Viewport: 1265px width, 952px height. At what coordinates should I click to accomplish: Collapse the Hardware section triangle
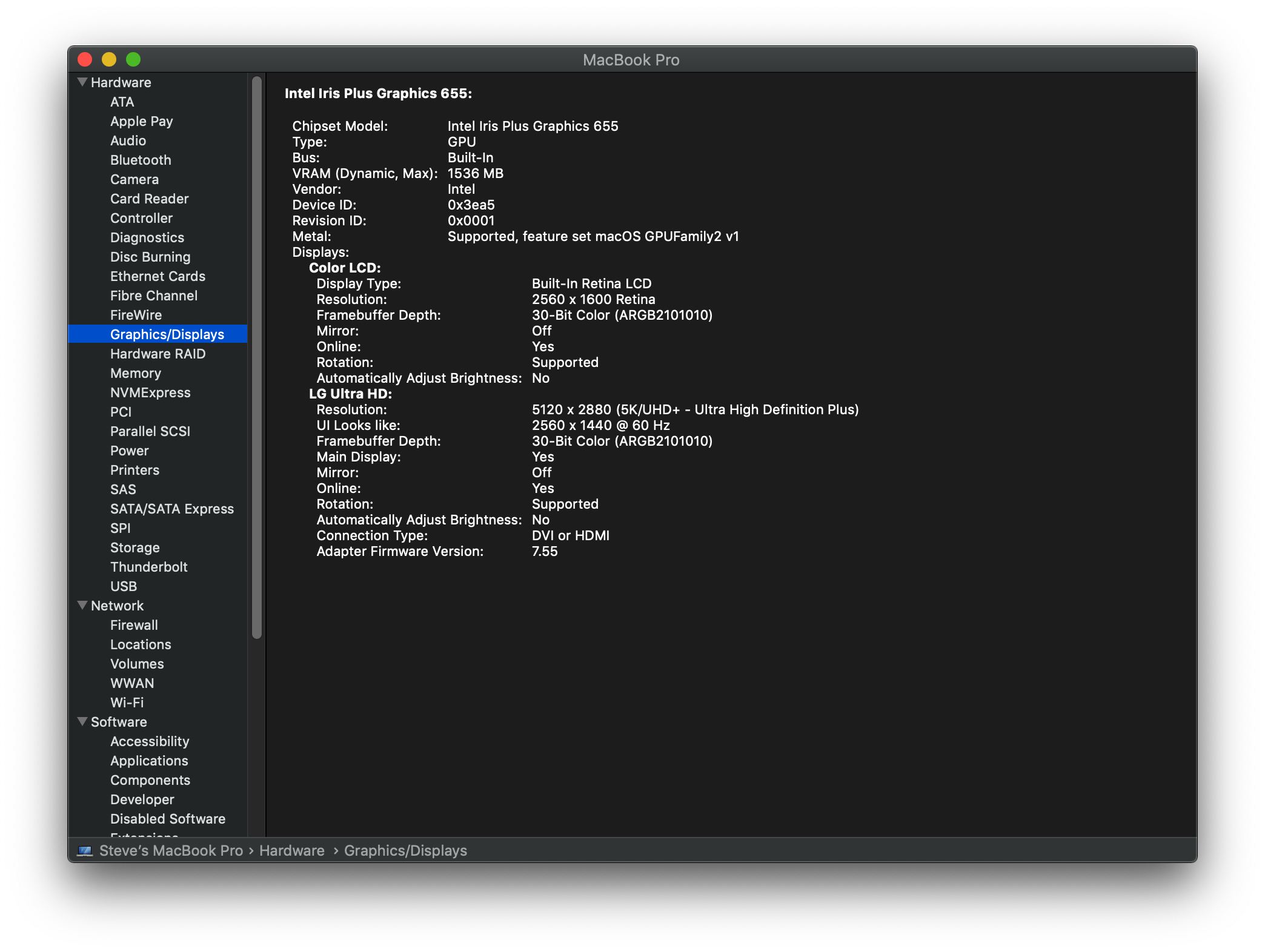pyautogui.click(x=82, y=82)
